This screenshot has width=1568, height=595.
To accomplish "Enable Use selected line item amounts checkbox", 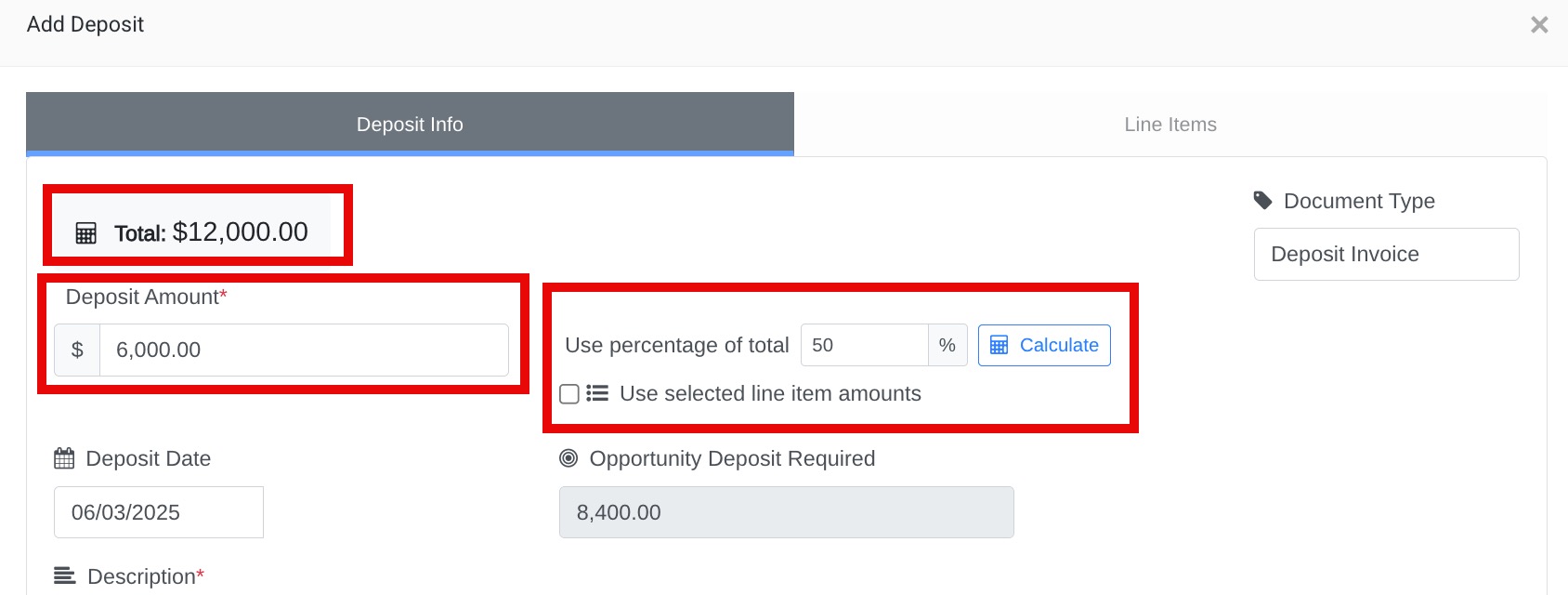I will click(569, 394).
